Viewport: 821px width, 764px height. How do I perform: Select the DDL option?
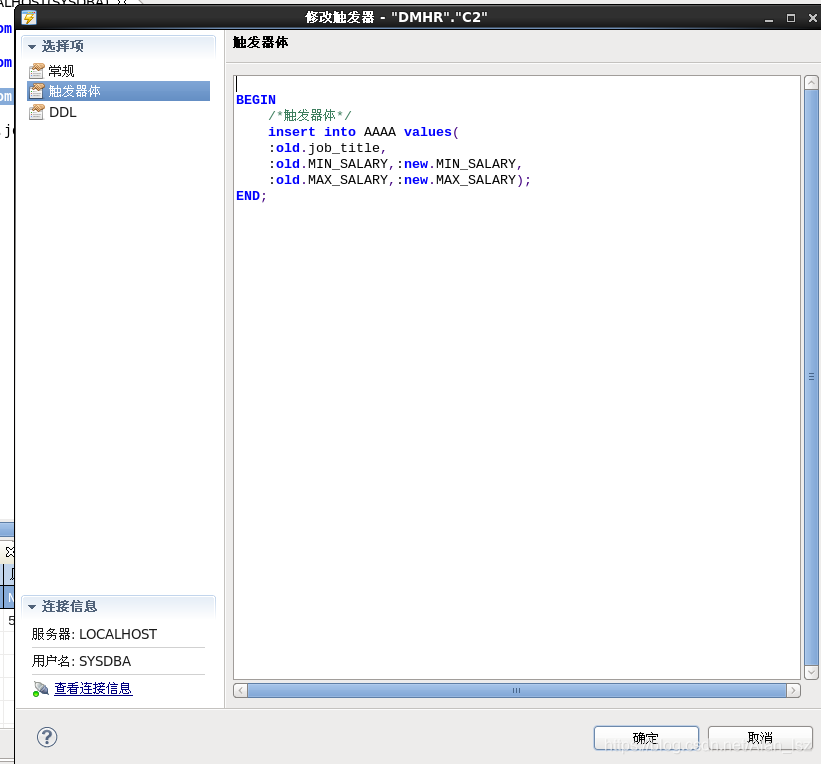coord(63,112)
